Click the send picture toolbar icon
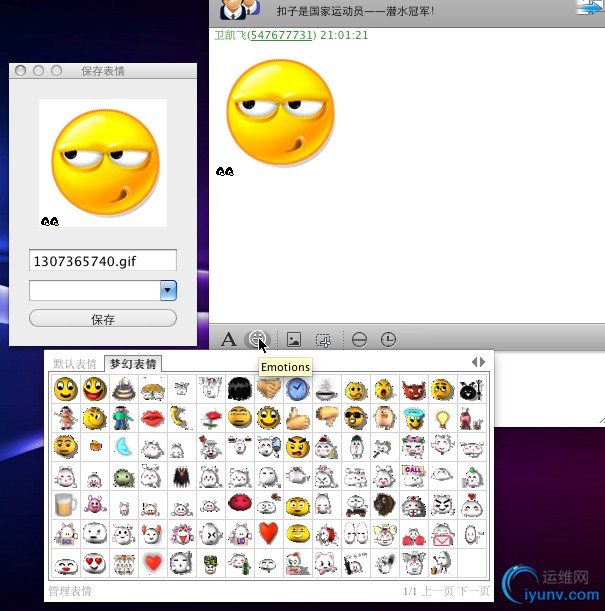 point(294,339)
